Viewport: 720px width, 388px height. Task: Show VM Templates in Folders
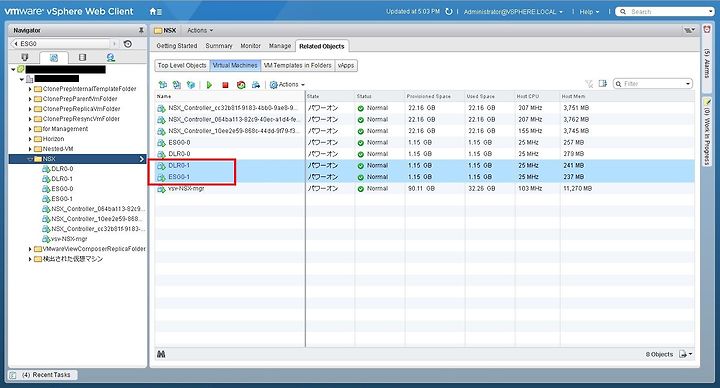click(x=298, y=66)
